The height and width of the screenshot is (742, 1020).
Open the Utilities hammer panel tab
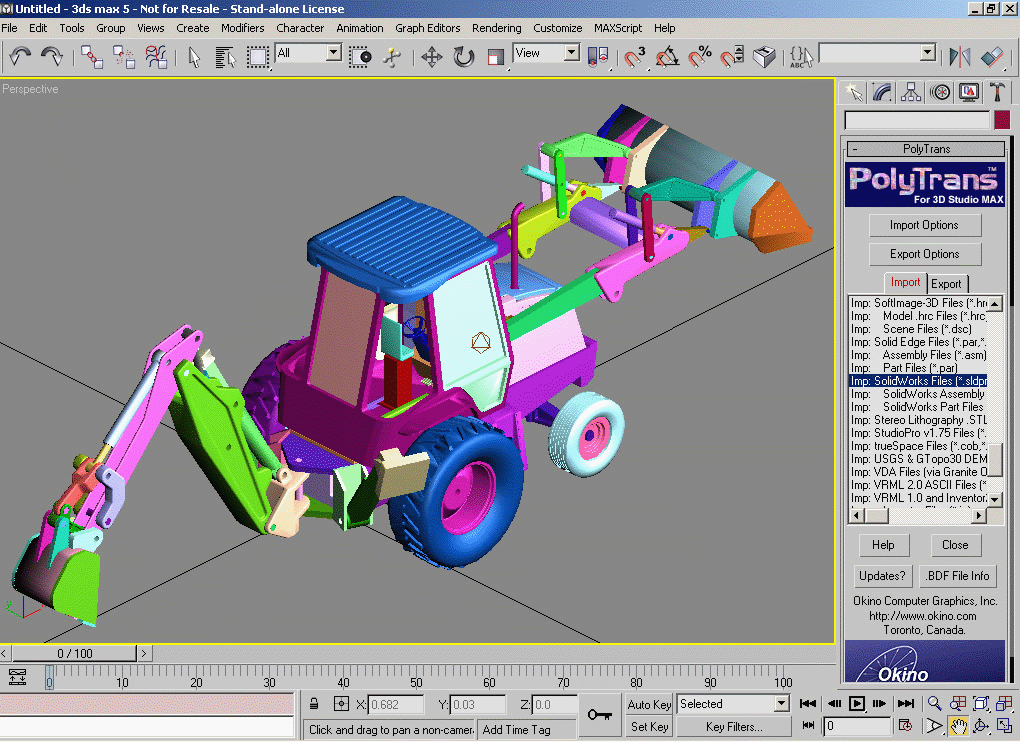click(997, 92)
